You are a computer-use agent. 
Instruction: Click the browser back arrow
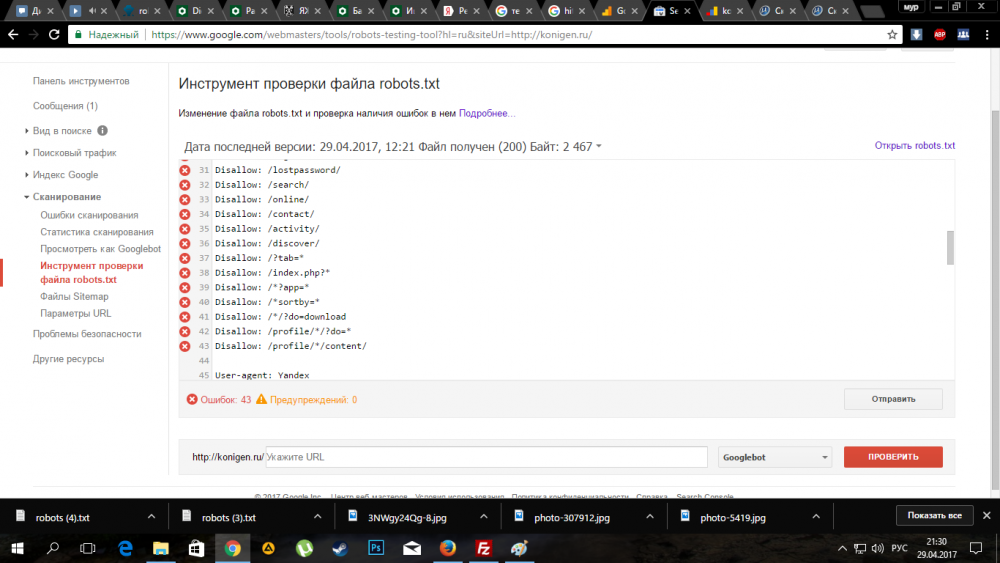click(x=13, y=34)
